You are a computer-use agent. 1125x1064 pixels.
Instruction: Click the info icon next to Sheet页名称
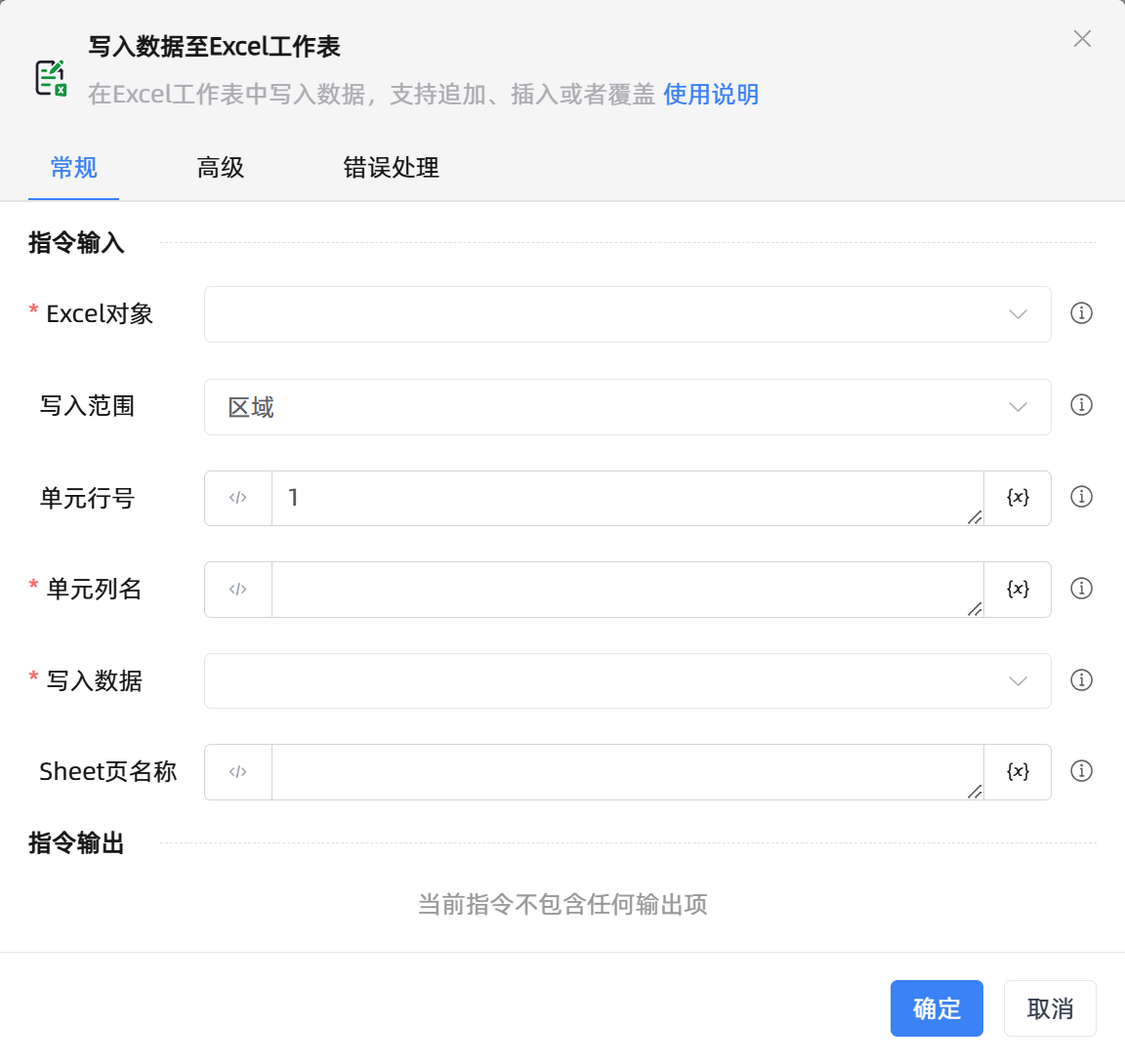(x=1081, y=770)
